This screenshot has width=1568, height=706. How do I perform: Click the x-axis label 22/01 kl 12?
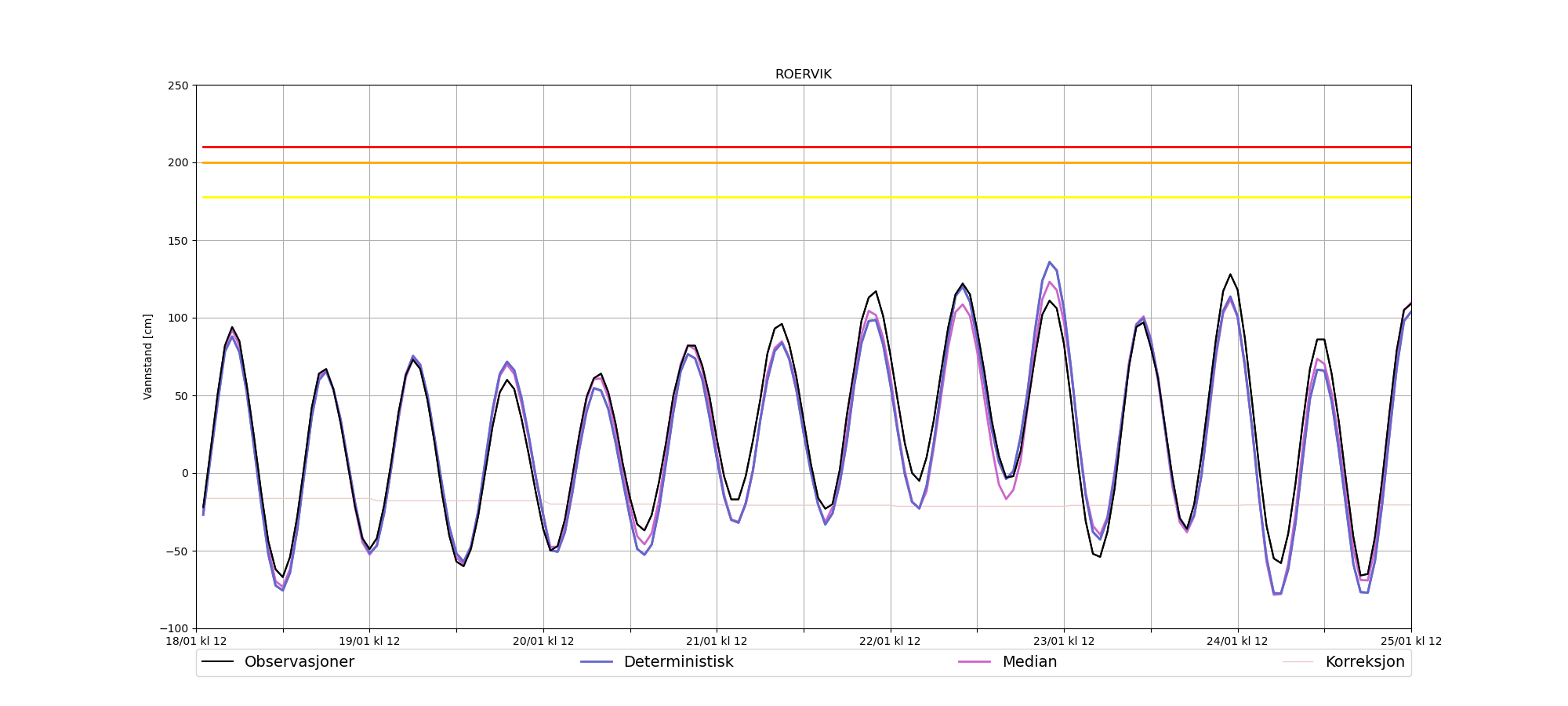[x=890, y=641]
